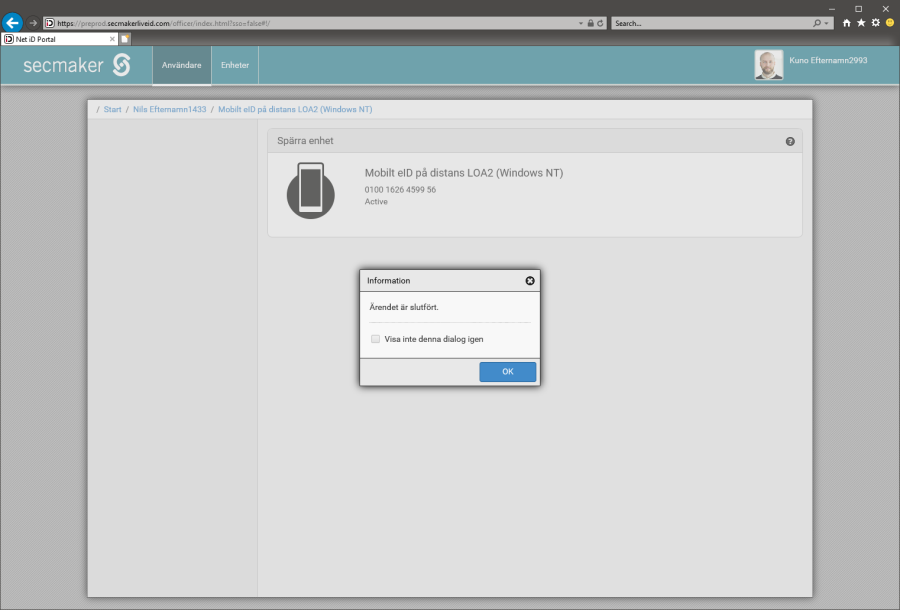Screen dimensions: 900x610
Task: Open browser Favorites star icon
Action: (861, 22)
